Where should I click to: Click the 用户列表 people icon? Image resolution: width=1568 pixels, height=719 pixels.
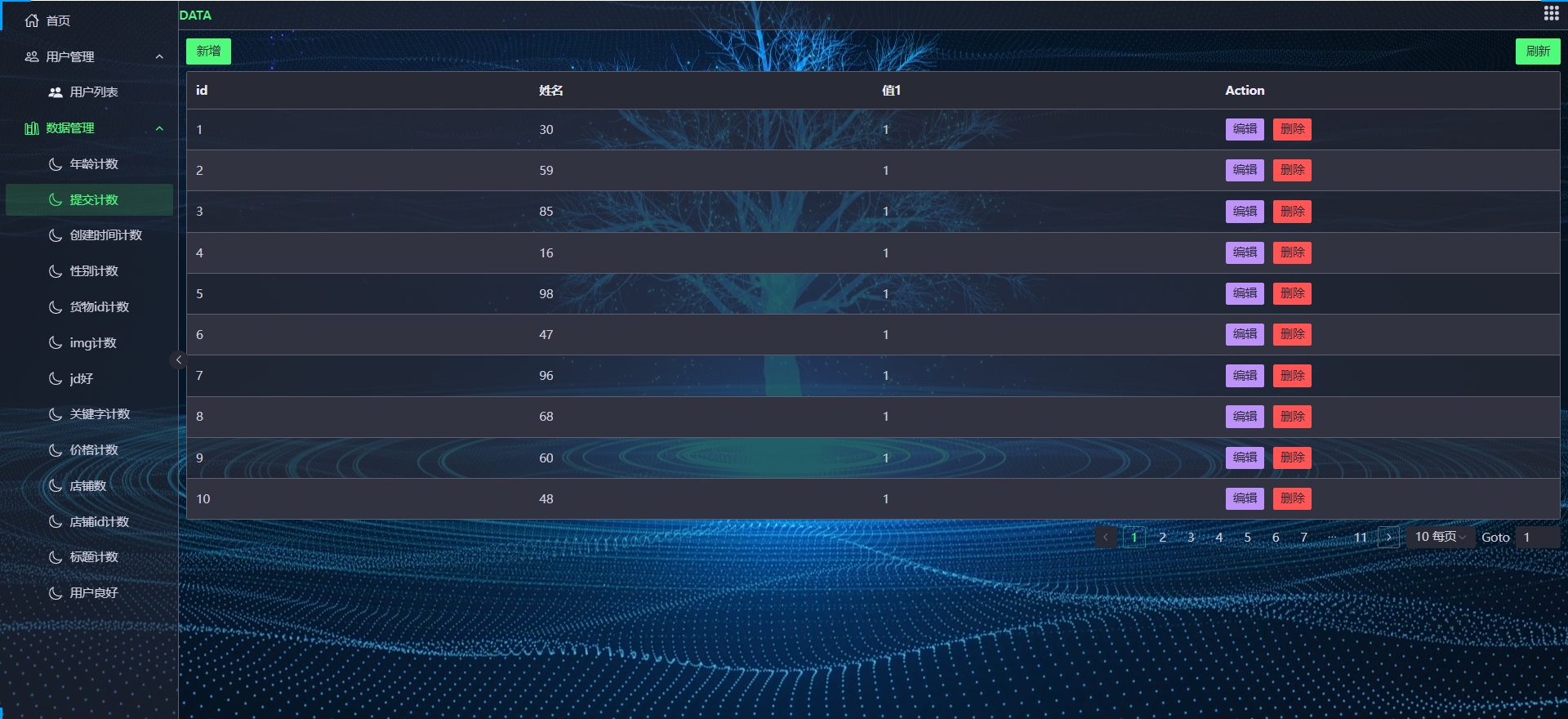[56, 92]
